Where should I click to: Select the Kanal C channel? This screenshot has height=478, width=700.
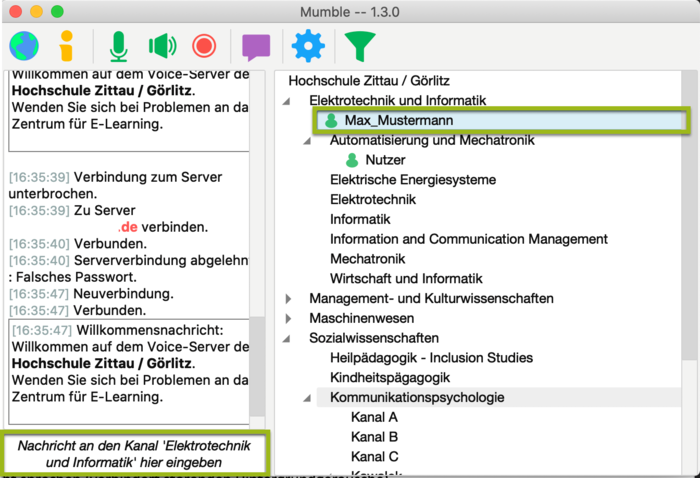[x=374, y=457]
